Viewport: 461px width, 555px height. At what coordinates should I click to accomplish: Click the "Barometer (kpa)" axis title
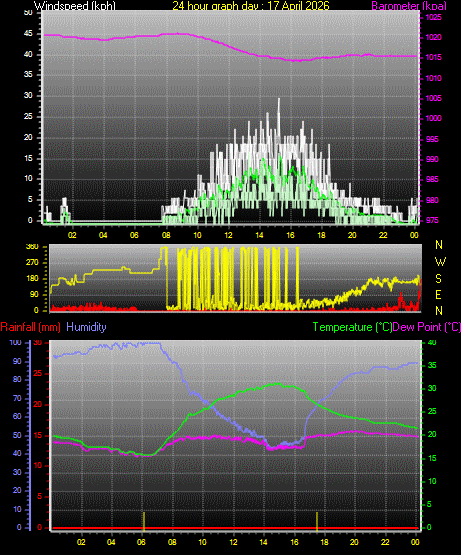[x=409, y=6]
